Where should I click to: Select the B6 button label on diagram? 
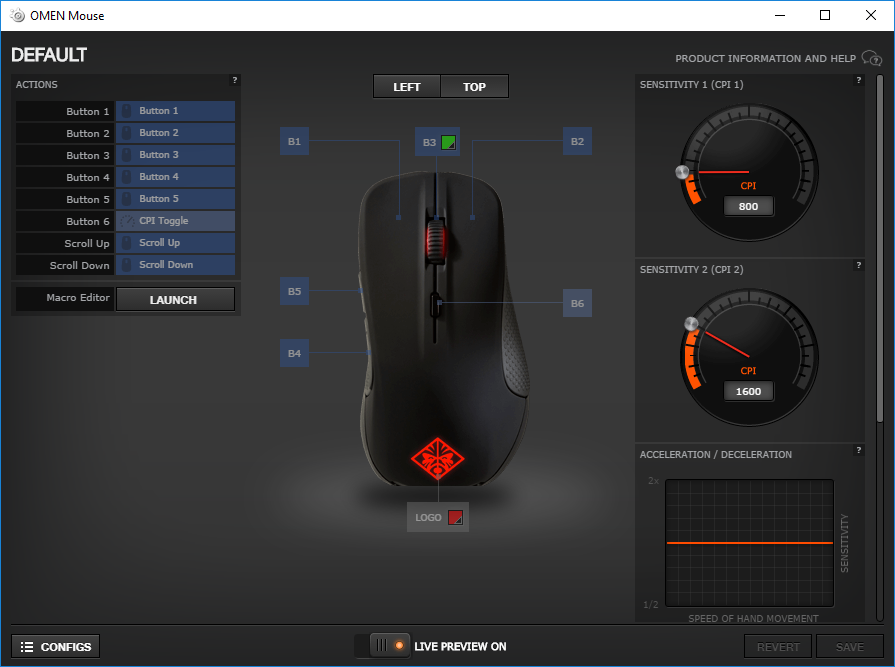pyautogui.click(x=577, y=303)
